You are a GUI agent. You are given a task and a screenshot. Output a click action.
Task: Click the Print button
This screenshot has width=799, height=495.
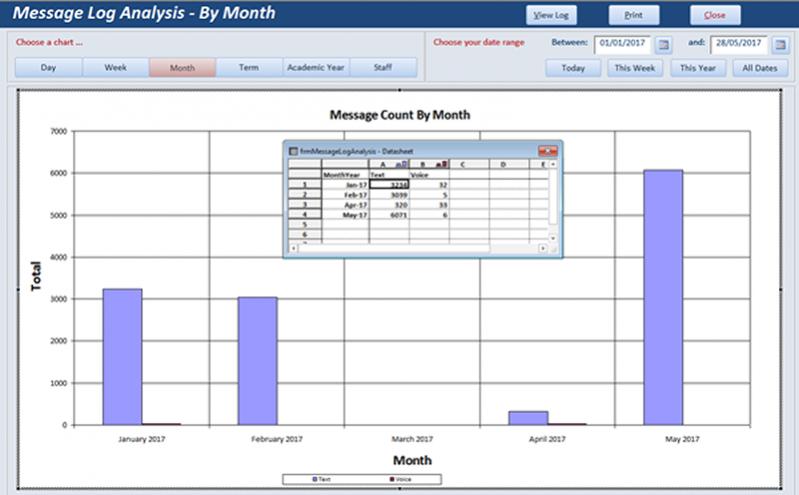[x=634, y=15]
